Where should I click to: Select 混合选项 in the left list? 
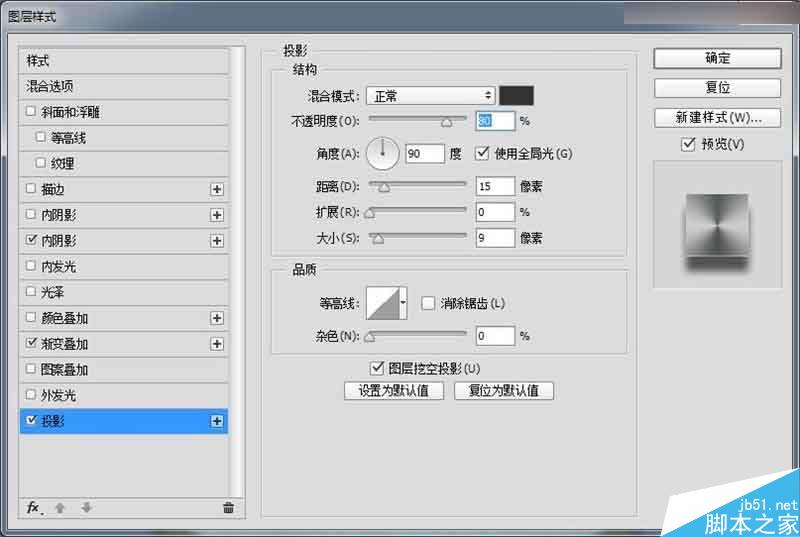tap(123, 87)
